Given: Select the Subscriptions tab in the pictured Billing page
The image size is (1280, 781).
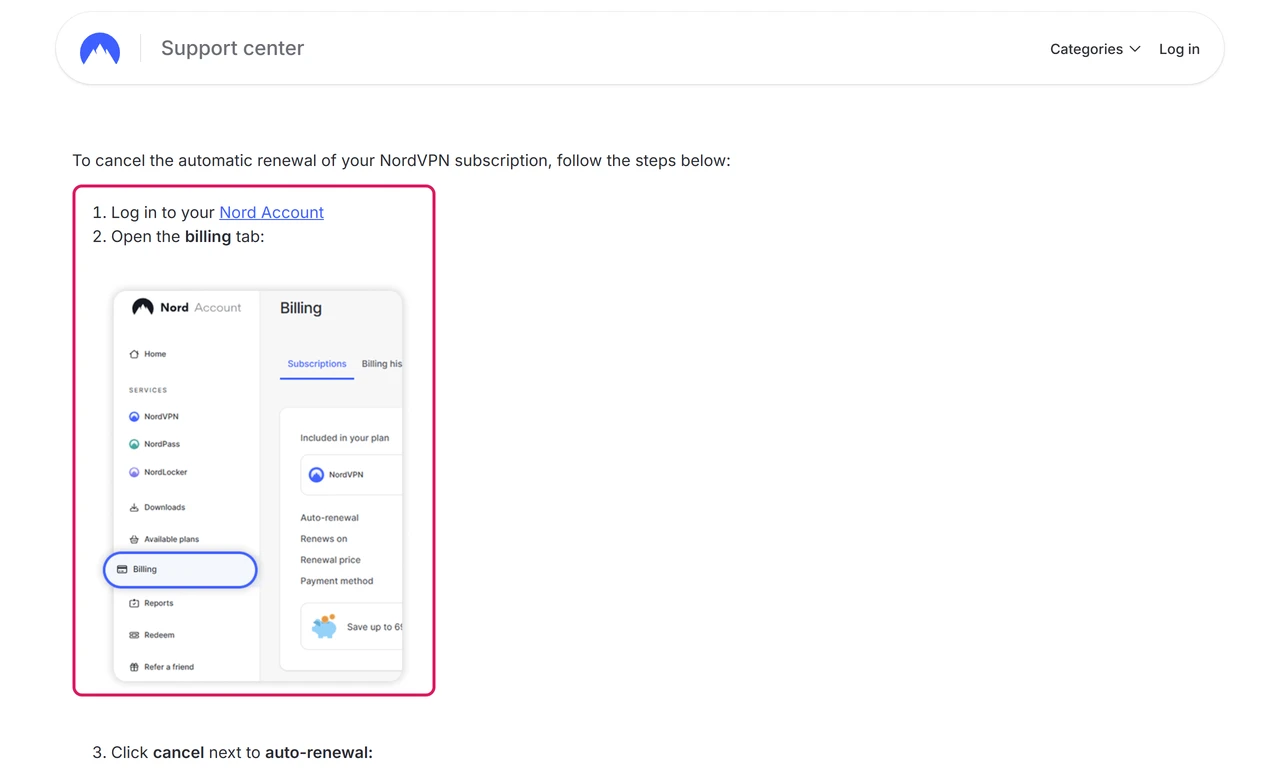Looking at the screenshot, I should click(317, 364).
